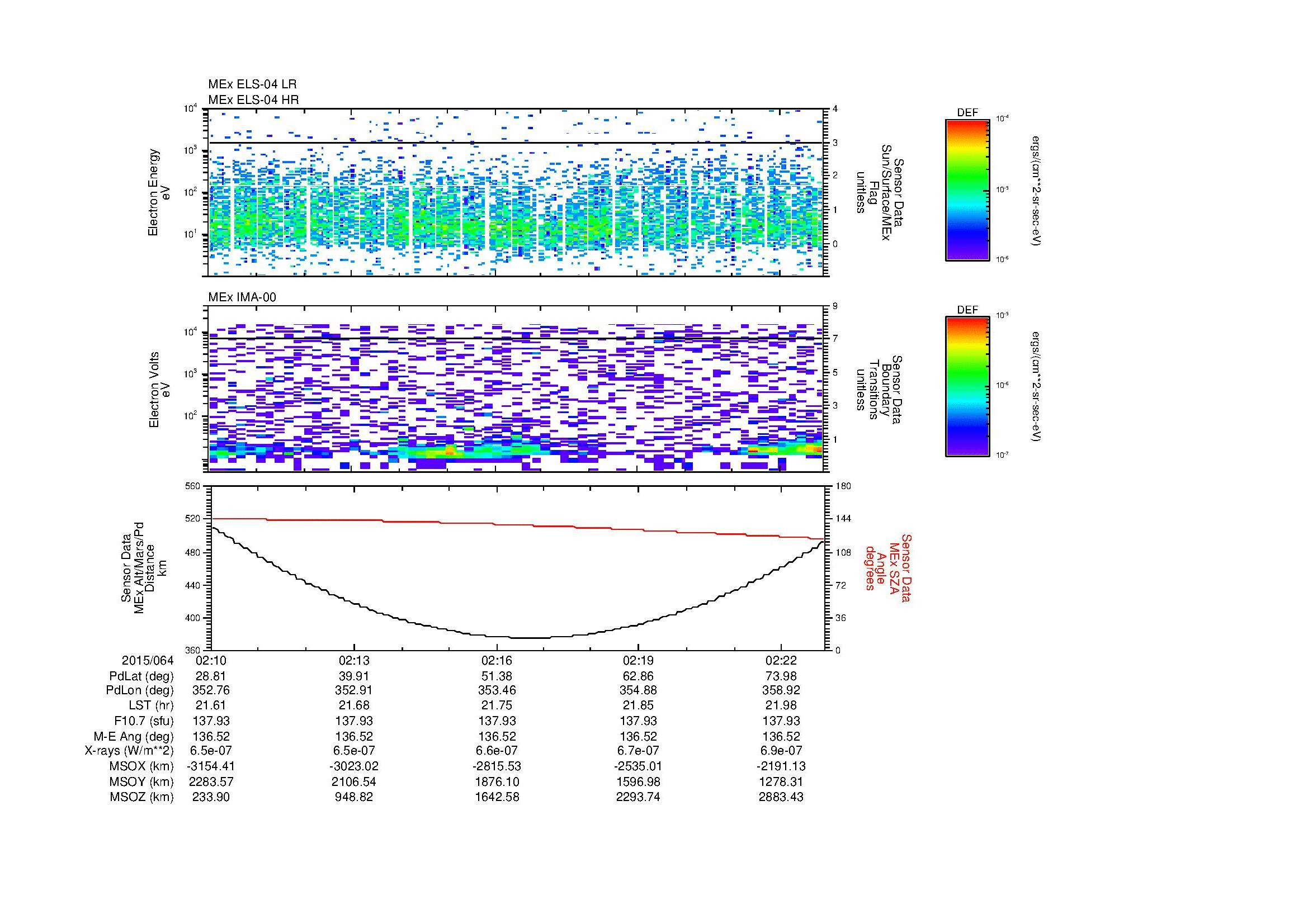Click the 'PdLat (deg)' row label
The image size is (1308, 924).
[141, 676]
